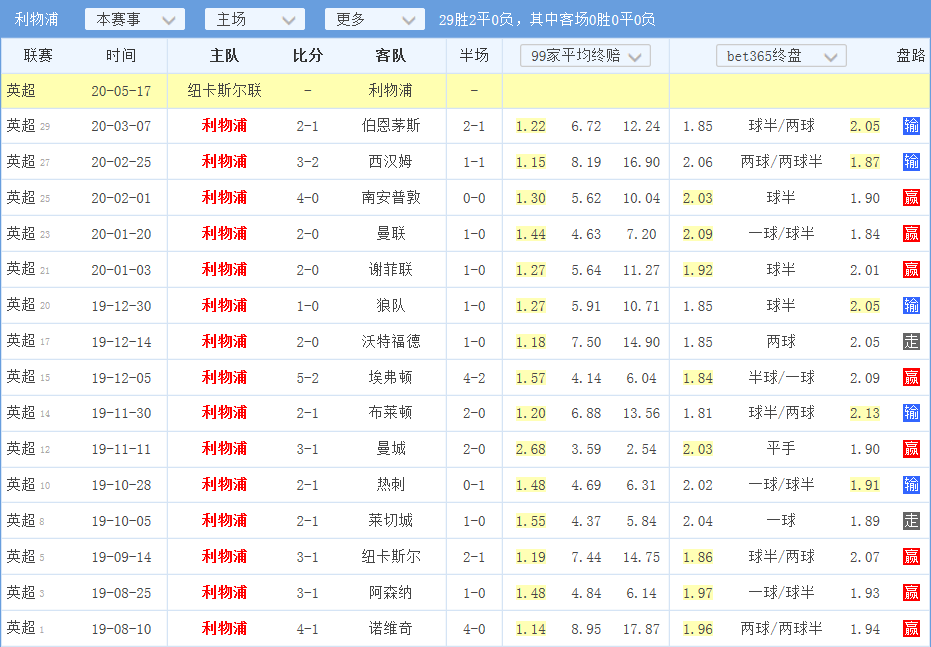Screen dimensions: 931x647
Task: Click 输 icon in 西汉姆 row
Action: [911, 161]
